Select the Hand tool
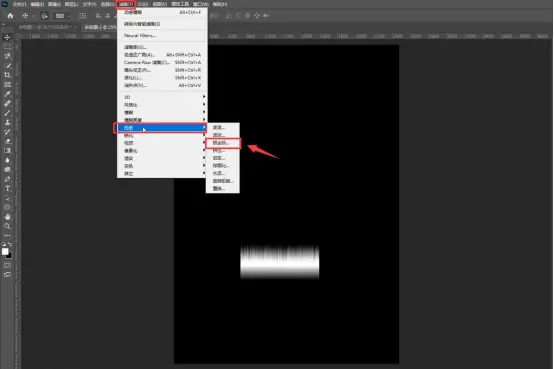The width and height of the screenshot is (554, 369). pos(7,217)
